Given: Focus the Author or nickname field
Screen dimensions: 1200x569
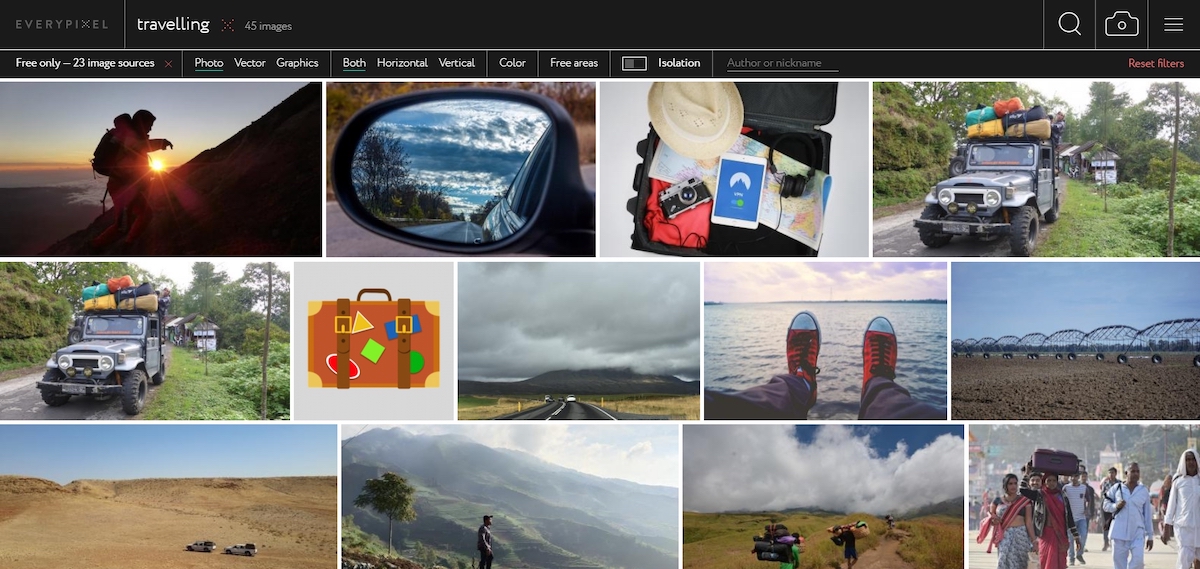Looking at the screenshot, I should tap(782, 63).
